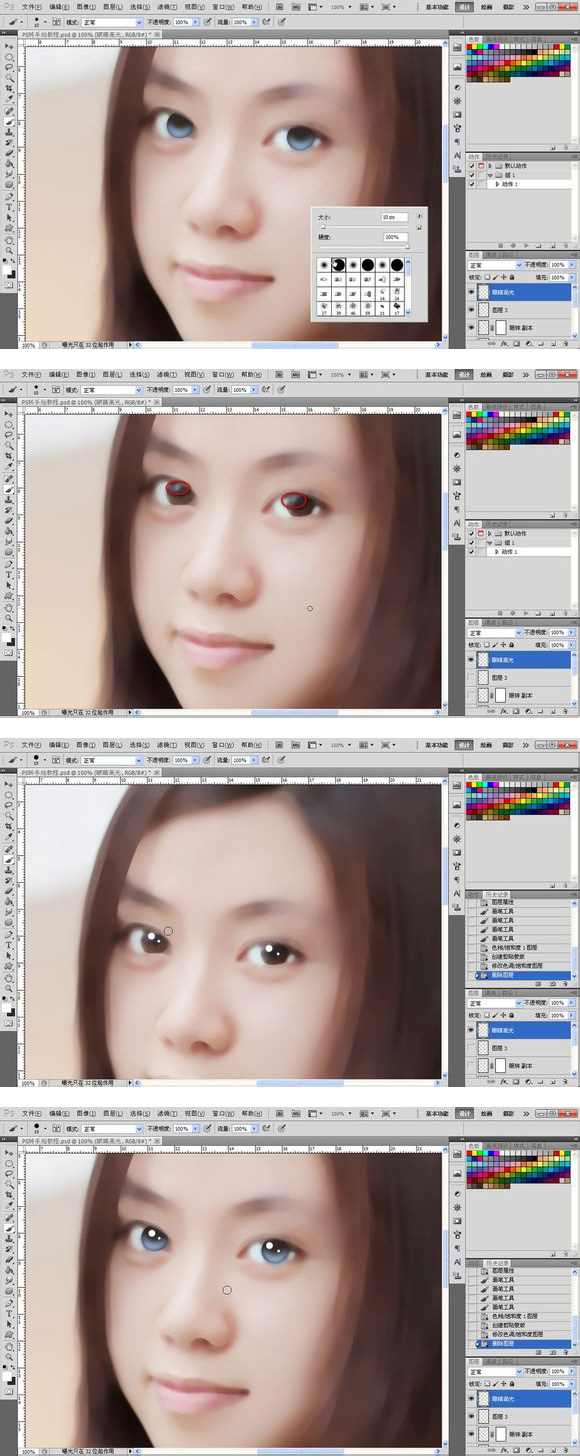Viewport: 580px width, 1456px height.
Task: Toggle airbrush icon in first screenshot's options bar
Action: (x=267, y=22)
